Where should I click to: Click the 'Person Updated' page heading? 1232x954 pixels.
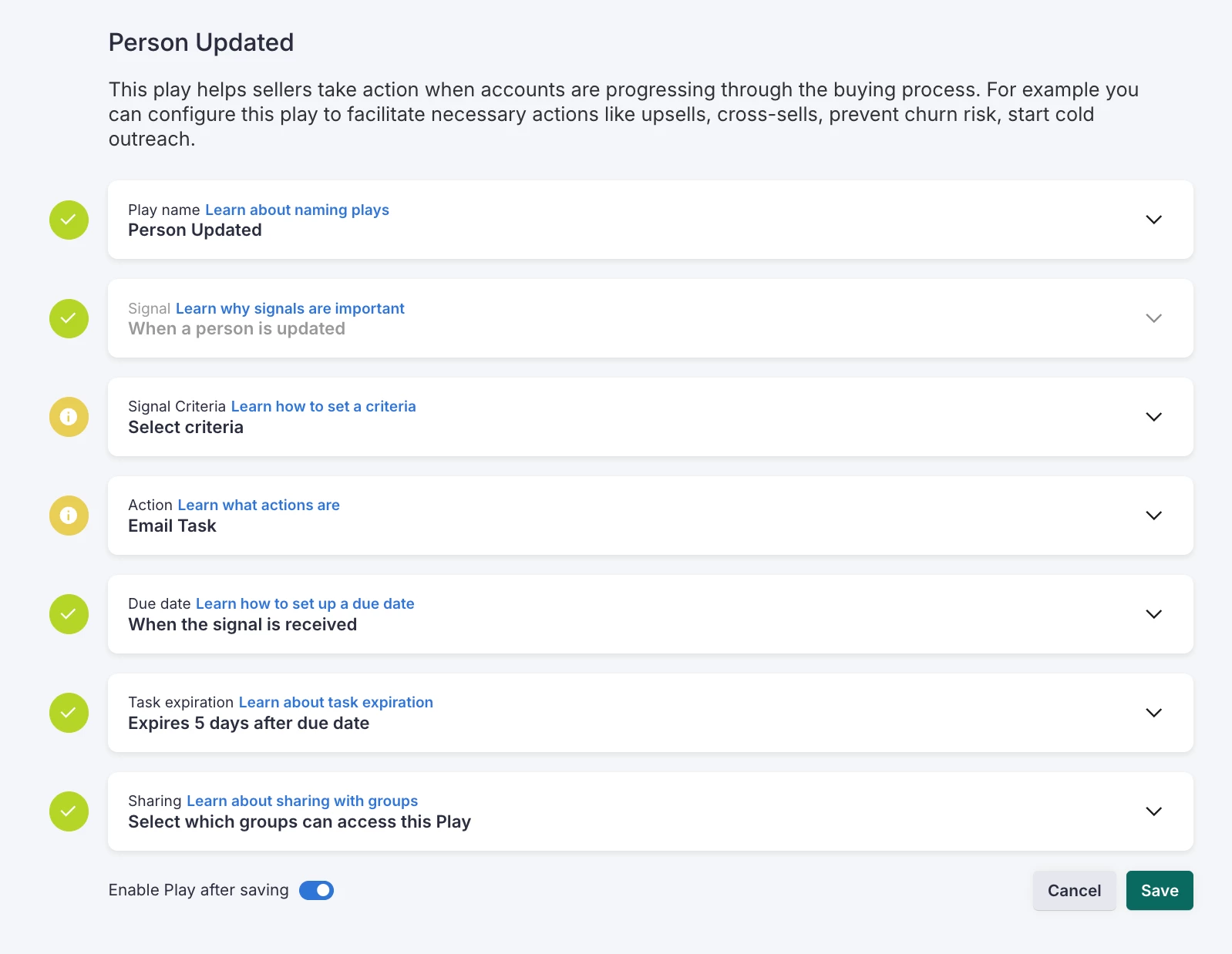click(201, 42)
